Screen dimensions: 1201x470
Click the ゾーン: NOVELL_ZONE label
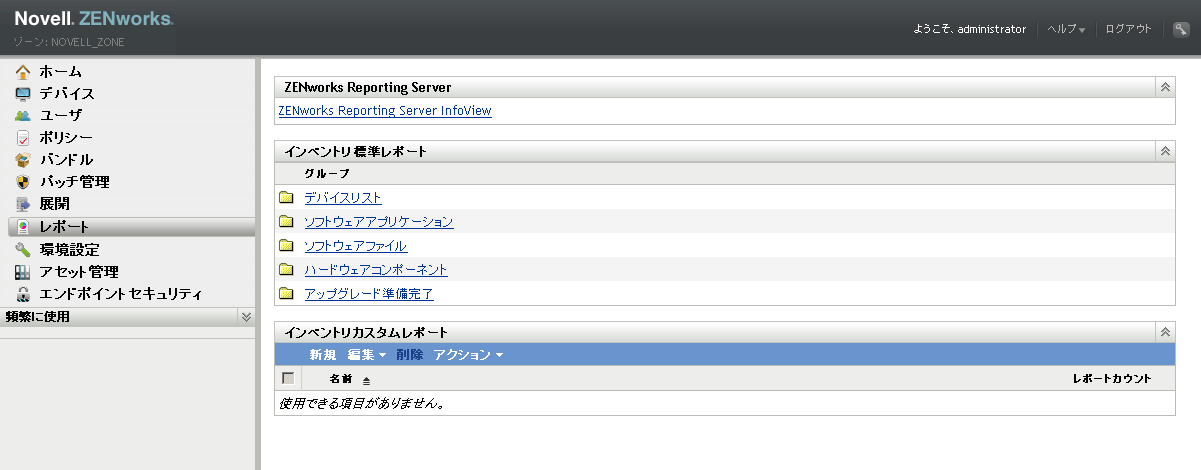tap(69, 43)
